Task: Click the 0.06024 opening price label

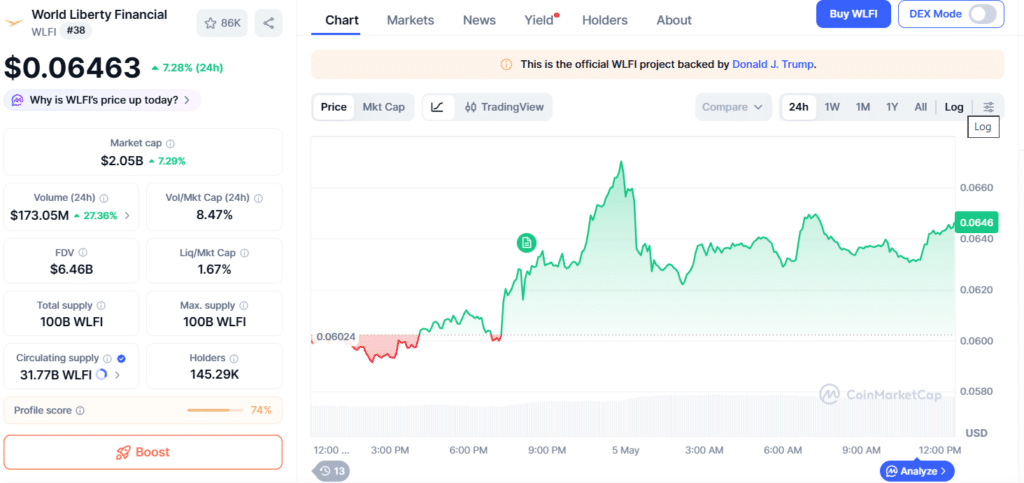Action: click(x=336, y=337)
